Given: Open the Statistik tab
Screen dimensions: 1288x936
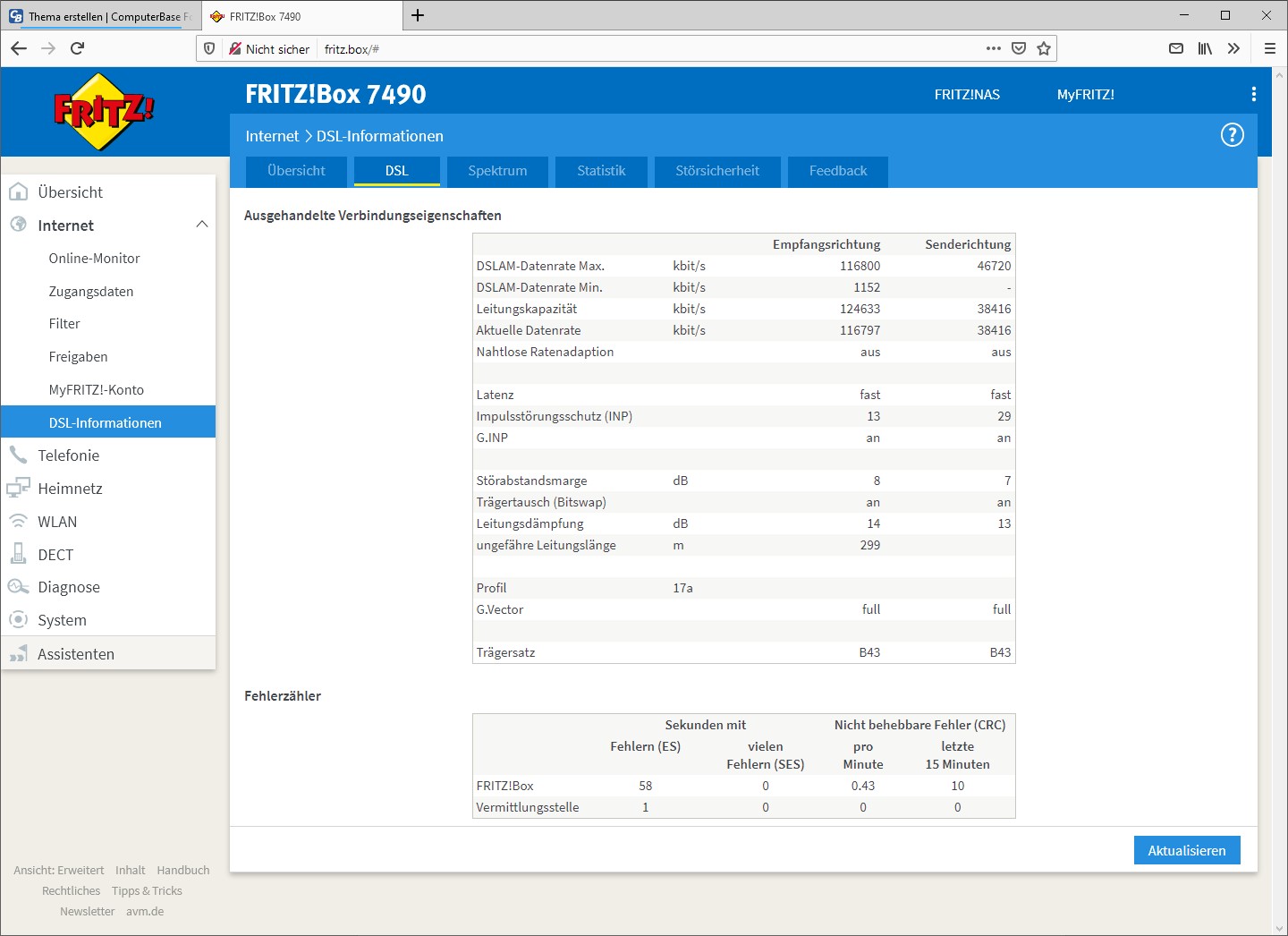Looking at the screenshot, I should click(x=601, y=171).
